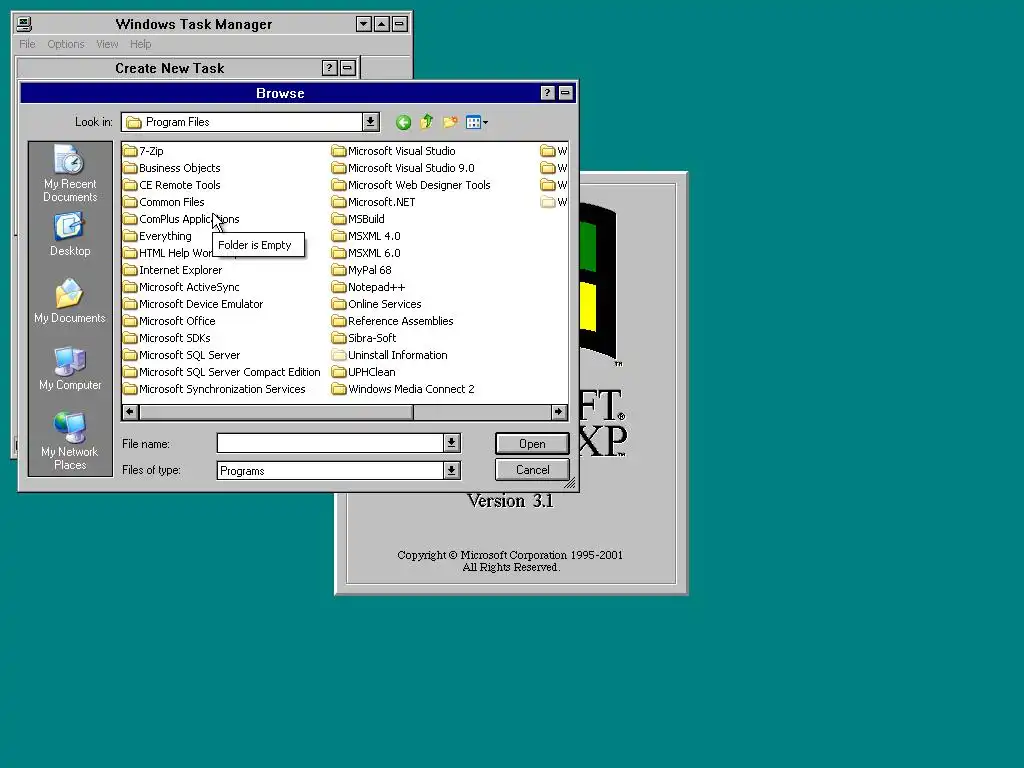
Task: Open Task Manager File menu
Action: (27, 44)
